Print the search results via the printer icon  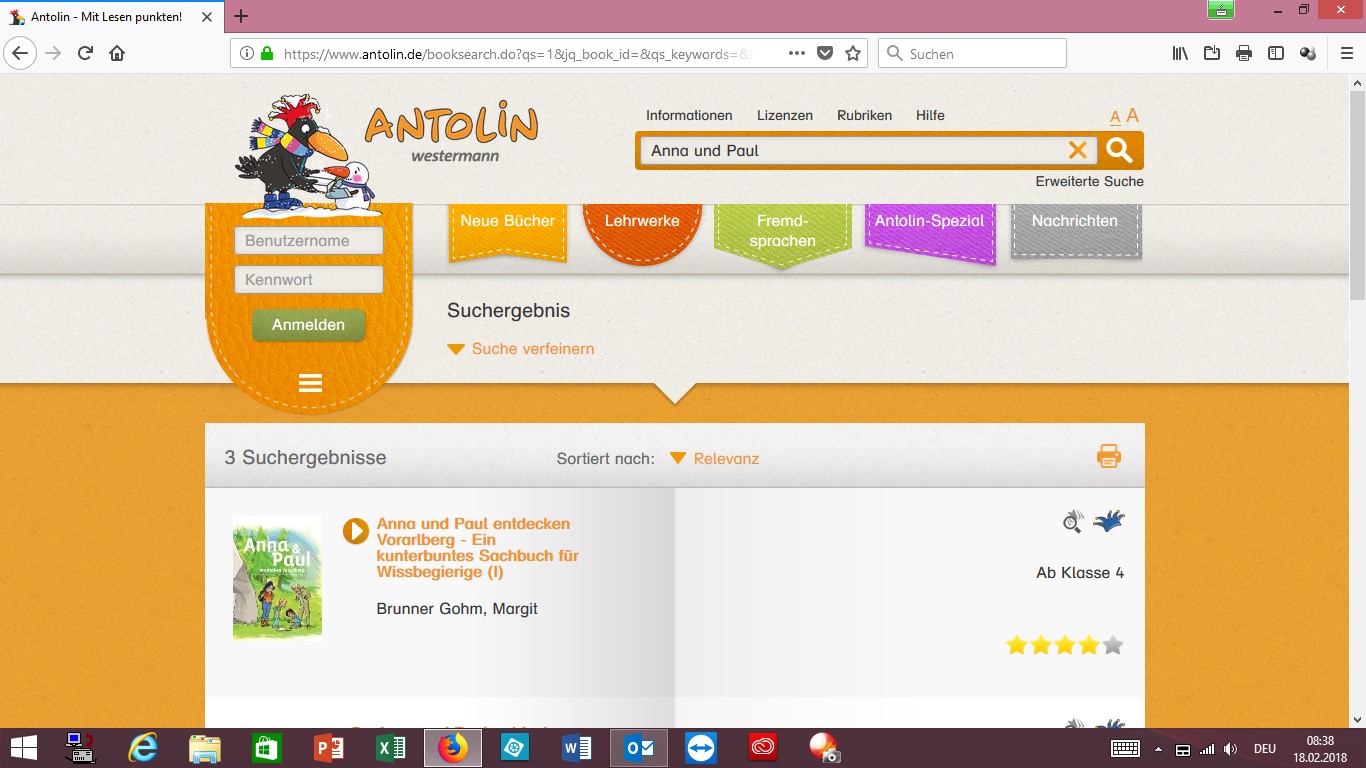[x=1107, y=456]
